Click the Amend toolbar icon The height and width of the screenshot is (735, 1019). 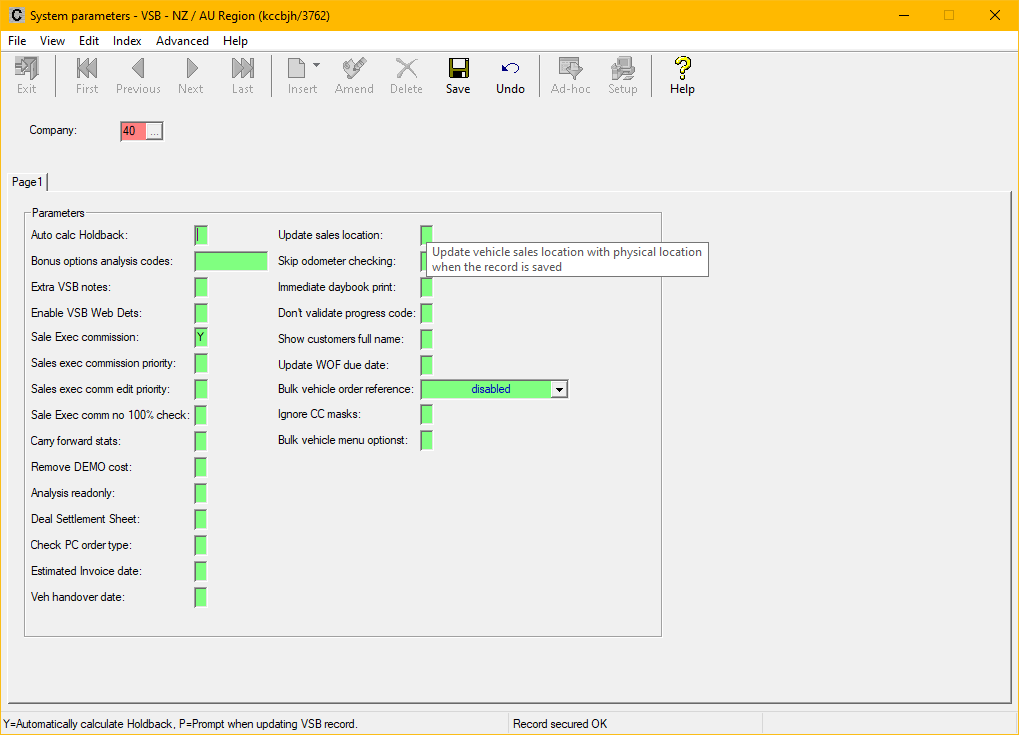[354, 76]
